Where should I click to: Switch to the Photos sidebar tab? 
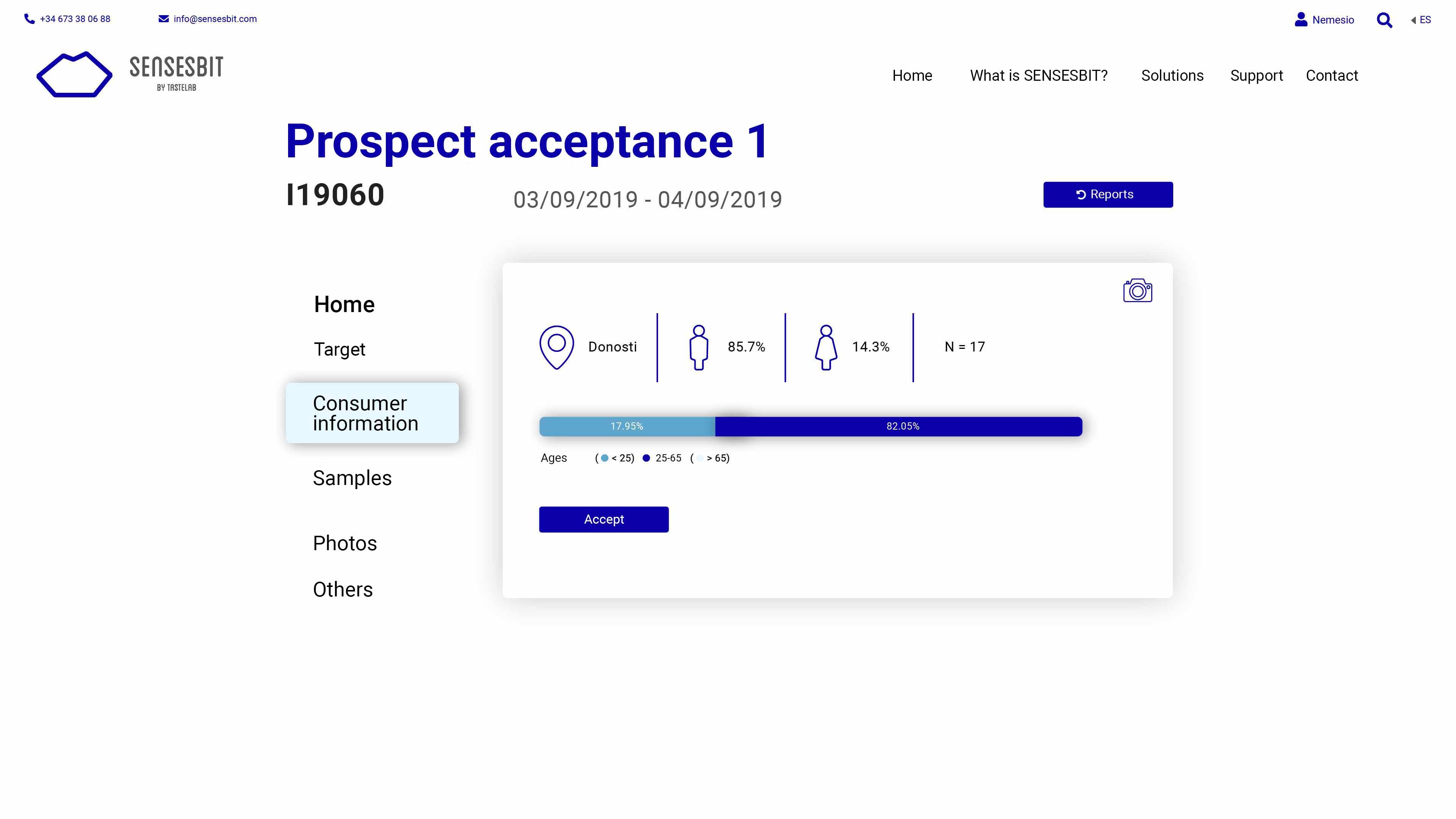[345, 543]
